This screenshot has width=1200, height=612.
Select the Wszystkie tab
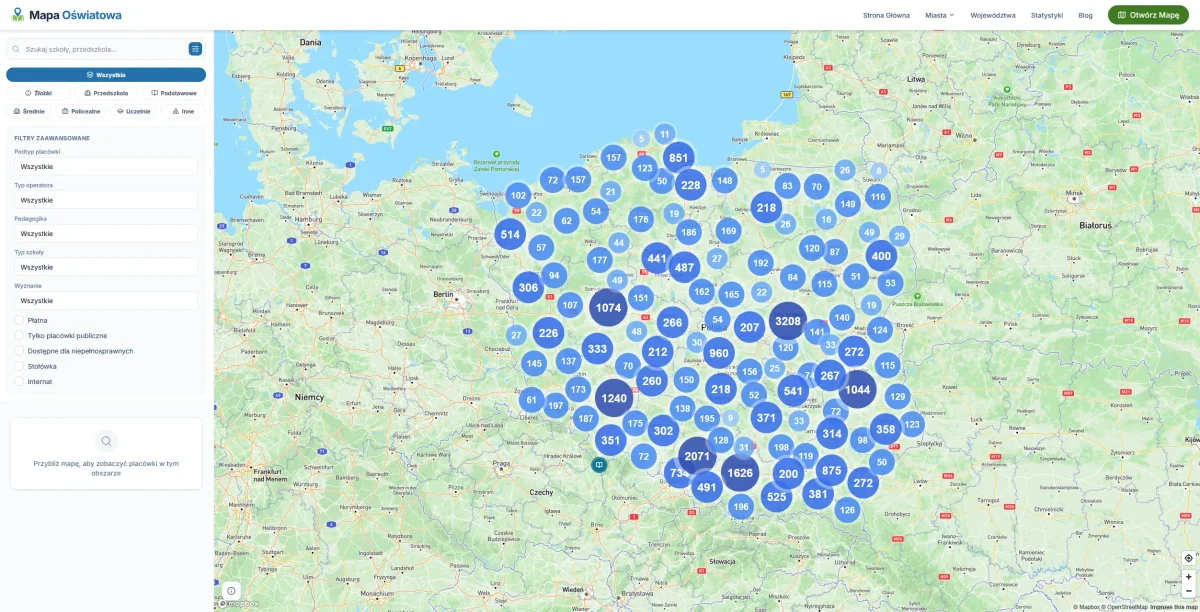pyautogui.click(x=105, y=74)
